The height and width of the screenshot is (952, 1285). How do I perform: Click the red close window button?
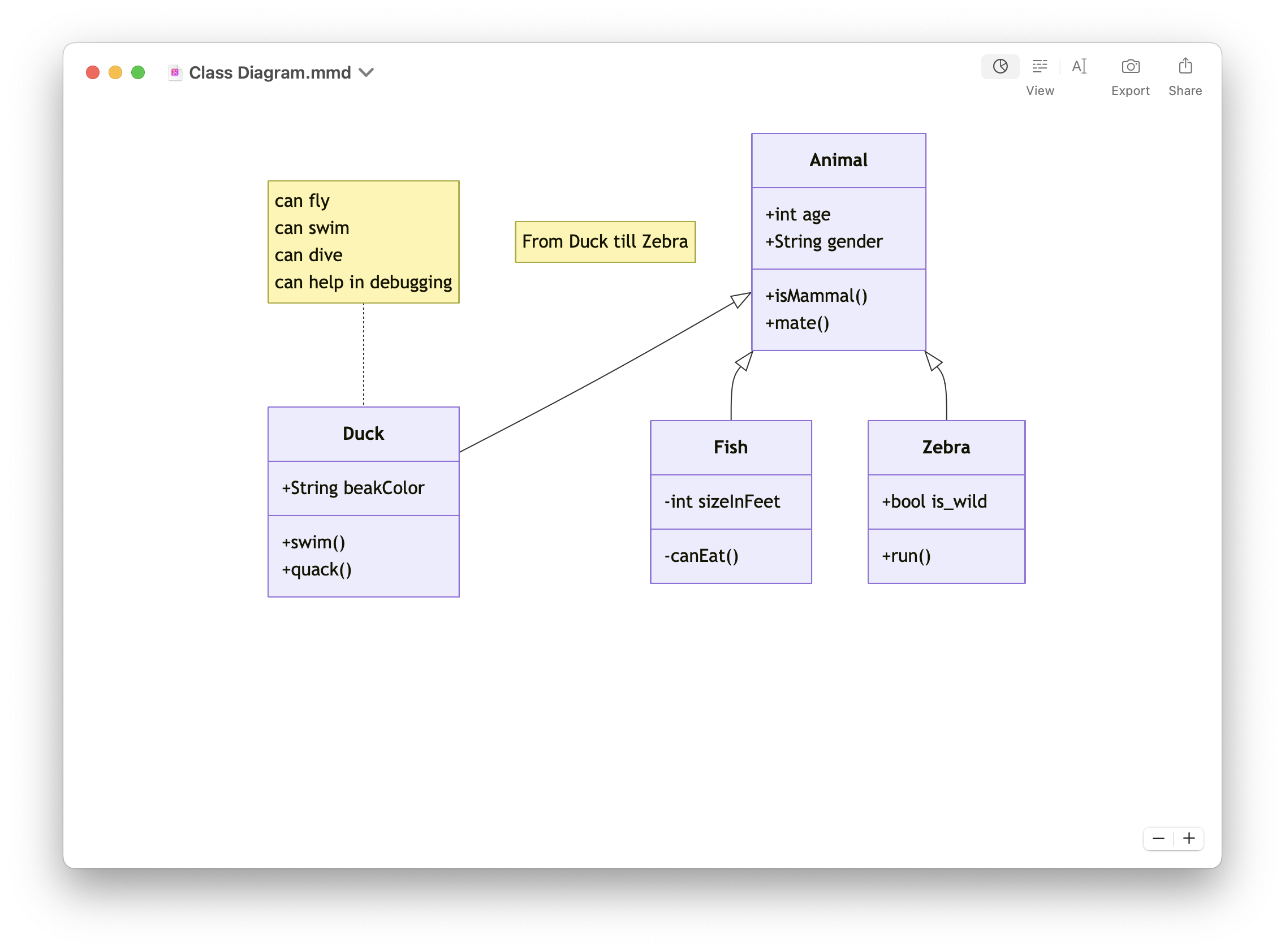93,72
